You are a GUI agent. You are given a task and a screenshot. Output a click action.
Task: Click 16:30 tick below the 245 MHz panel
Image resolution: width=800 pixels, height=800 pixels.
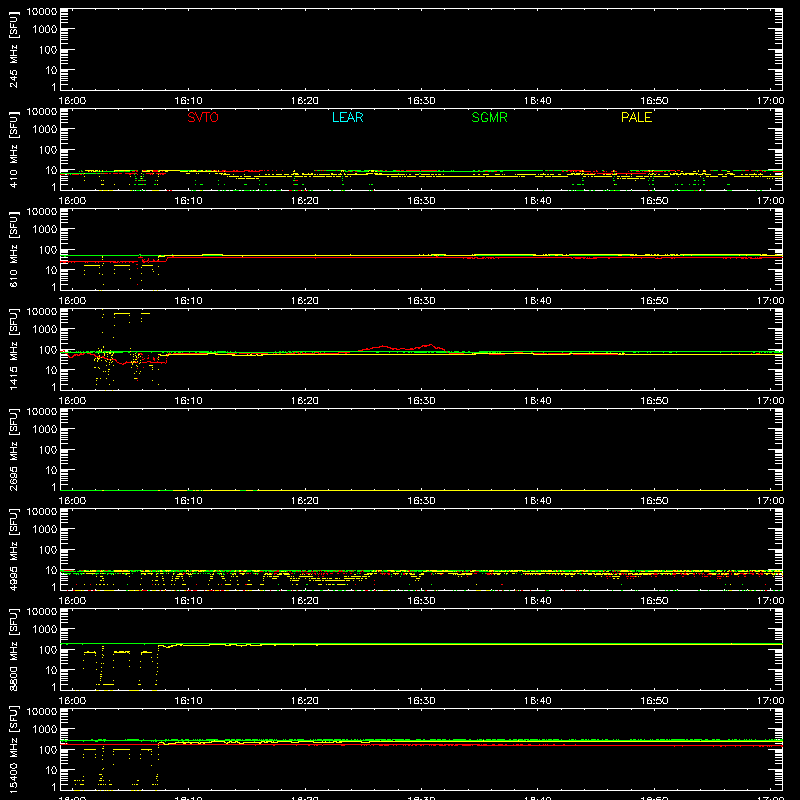(x=421, y=101)
